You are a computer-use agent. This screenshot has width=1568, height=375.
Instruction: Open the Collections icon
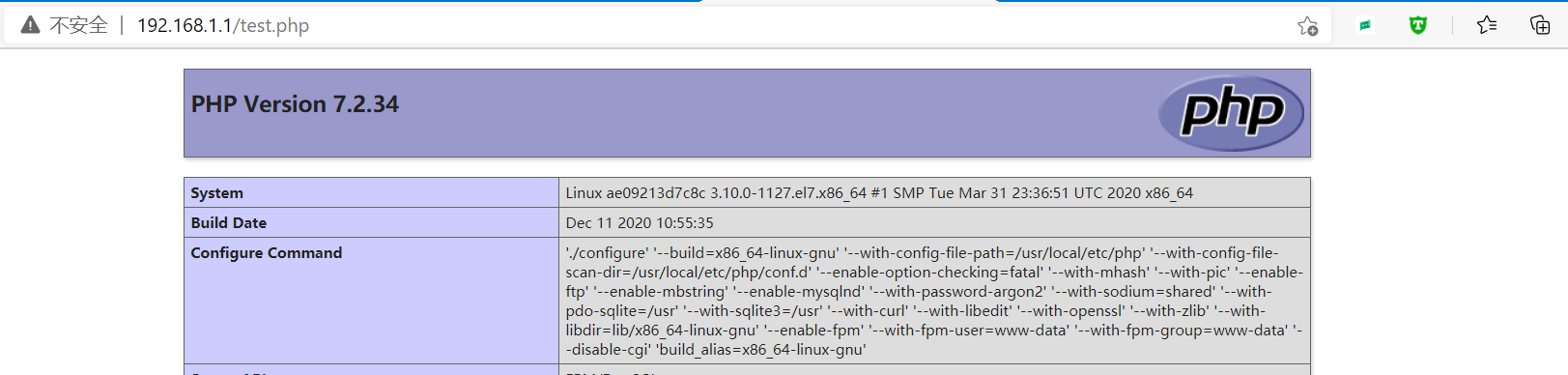1540,25
